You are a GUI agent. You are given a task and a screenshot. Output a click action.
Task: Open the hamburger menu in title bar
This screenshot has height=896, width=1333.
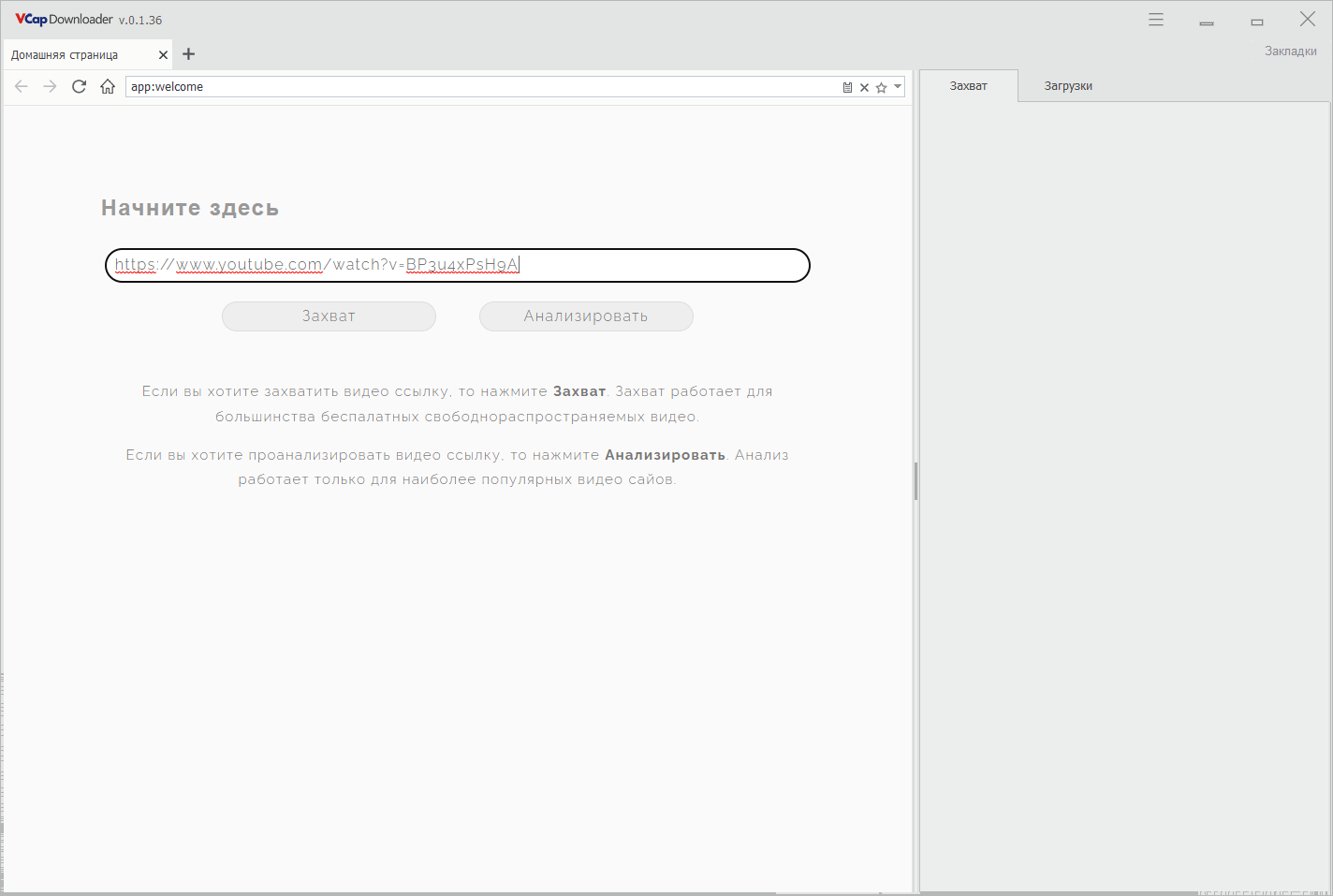(x=1156, y=20)
